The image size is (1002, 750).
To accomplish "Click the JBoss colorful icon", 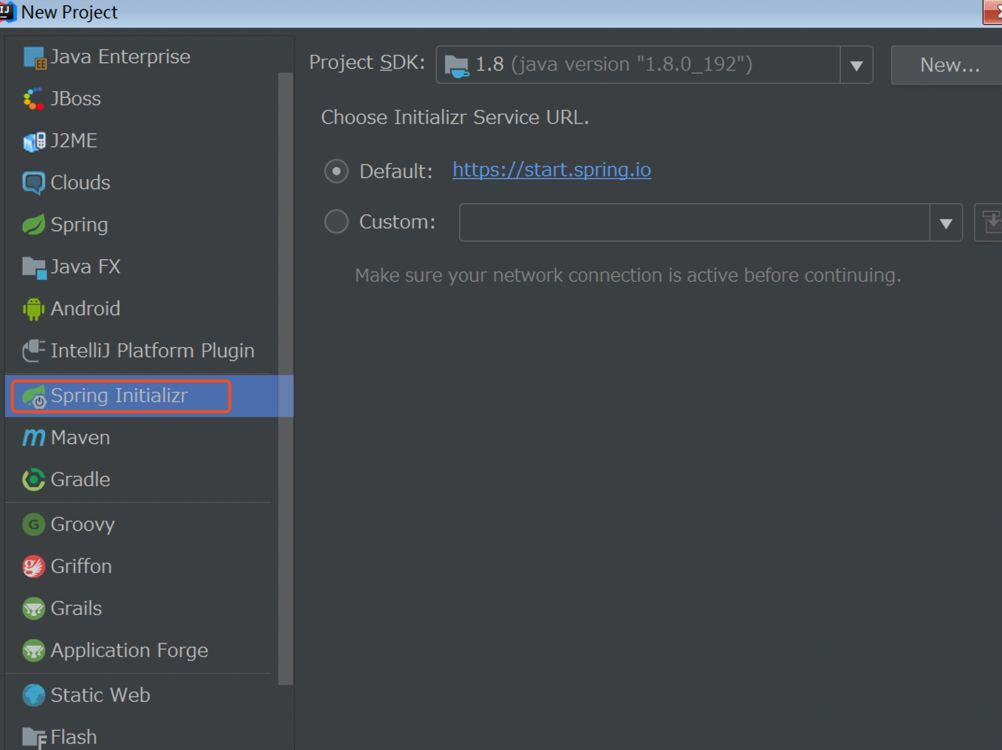I will 34,99.
